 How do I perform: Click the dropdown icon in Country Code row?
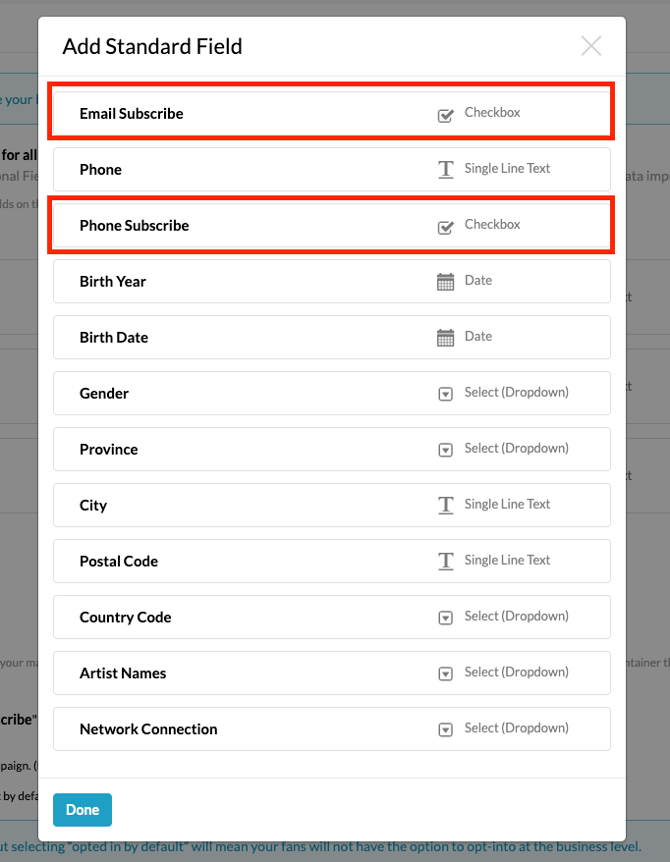pos(446,618)
